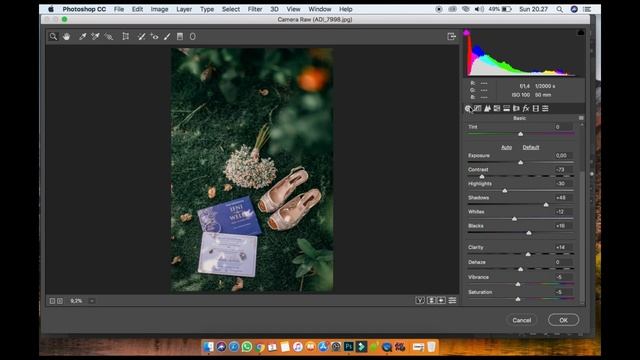
Task: Toggle the highlight clipping warning on histogram
Action: coord(581,33)
